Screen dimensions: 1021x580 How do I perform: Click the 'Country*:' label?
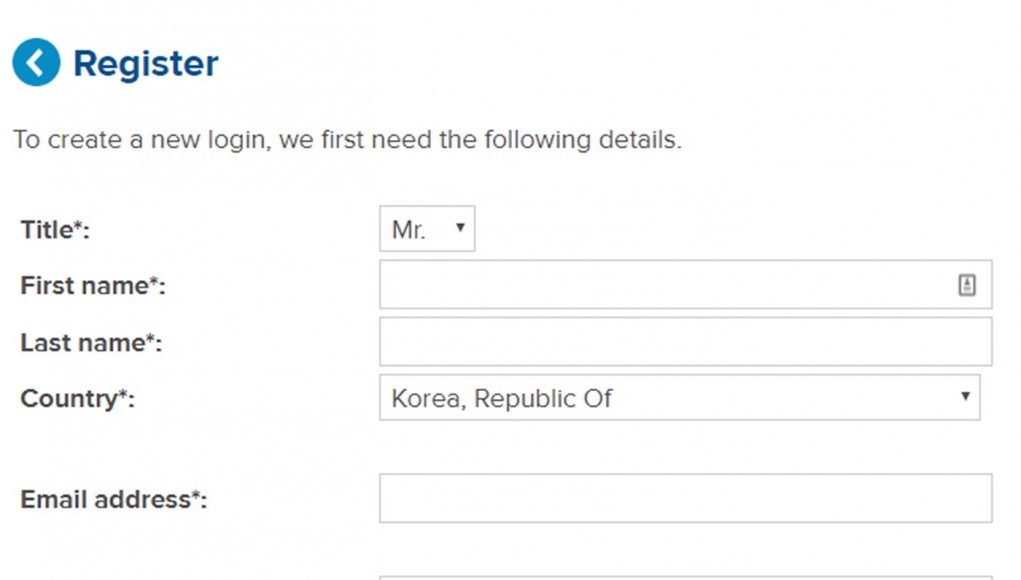click(77, 398)
